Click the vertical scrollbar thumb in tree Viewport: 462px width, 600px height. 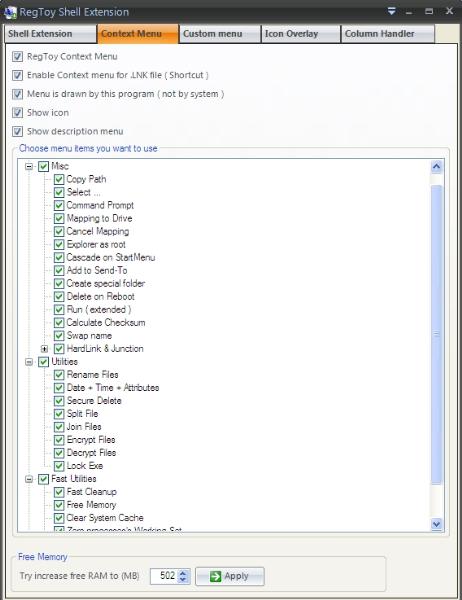436,335
